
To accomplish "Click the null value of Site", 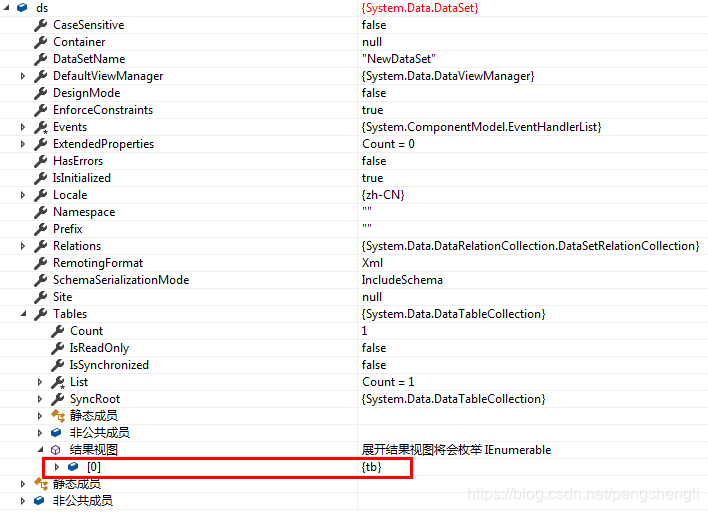I will click(x=372, y=297).
